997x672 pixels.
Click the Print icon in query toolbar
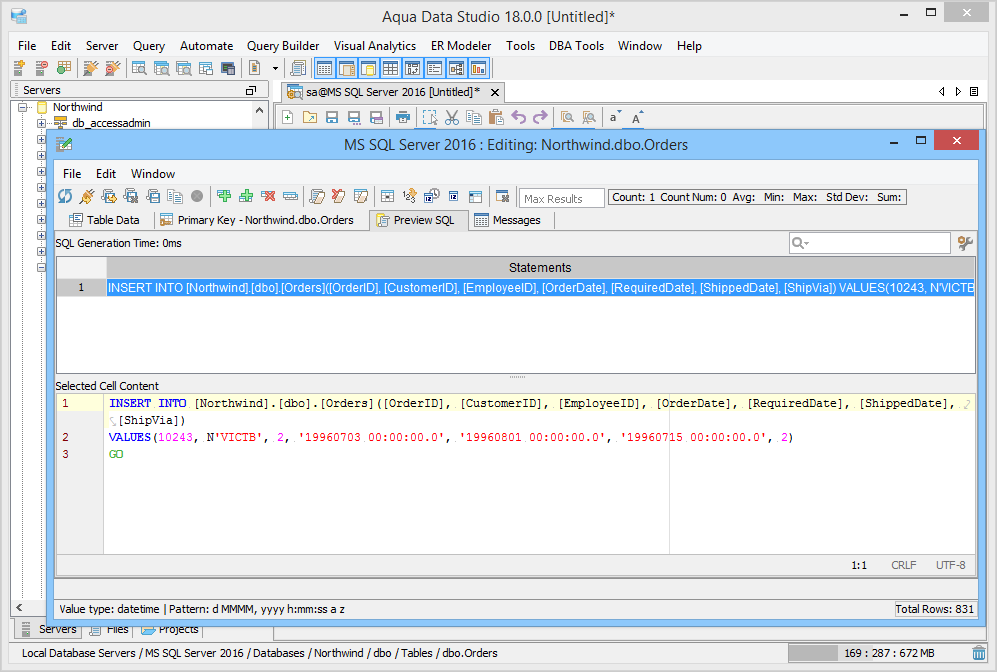click(x=403, y=117)
